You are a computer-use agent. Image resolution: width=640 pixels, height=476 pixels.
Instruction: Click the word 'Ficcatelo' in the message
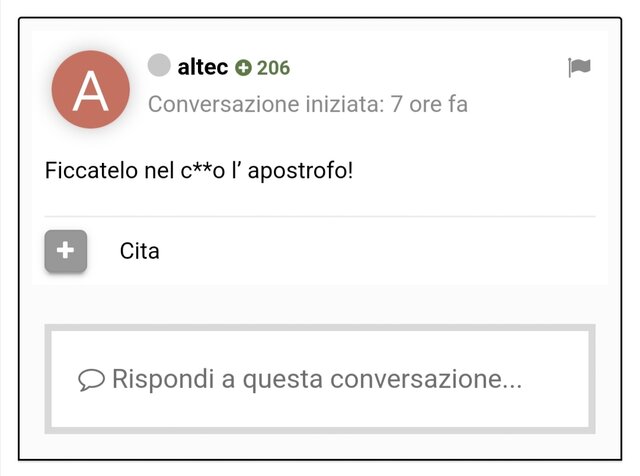click(x=91, y=170)
